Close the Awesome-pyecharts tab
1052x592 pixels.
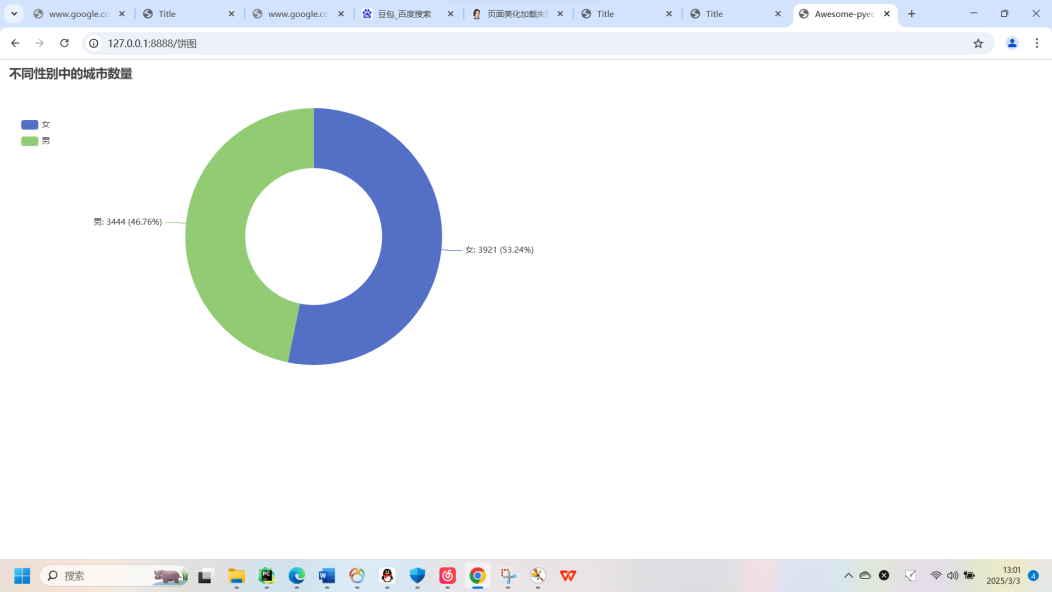click(886, 13)
